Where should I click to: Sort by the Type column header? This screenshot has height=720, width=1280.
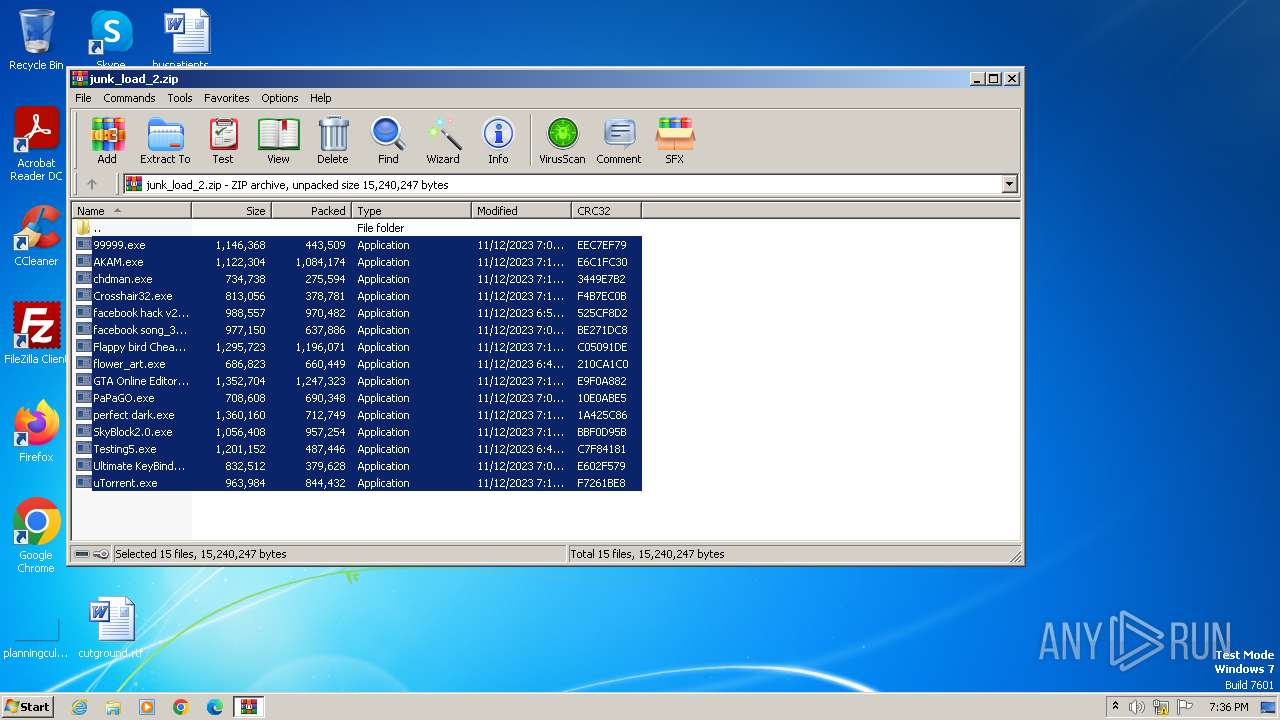411,211
